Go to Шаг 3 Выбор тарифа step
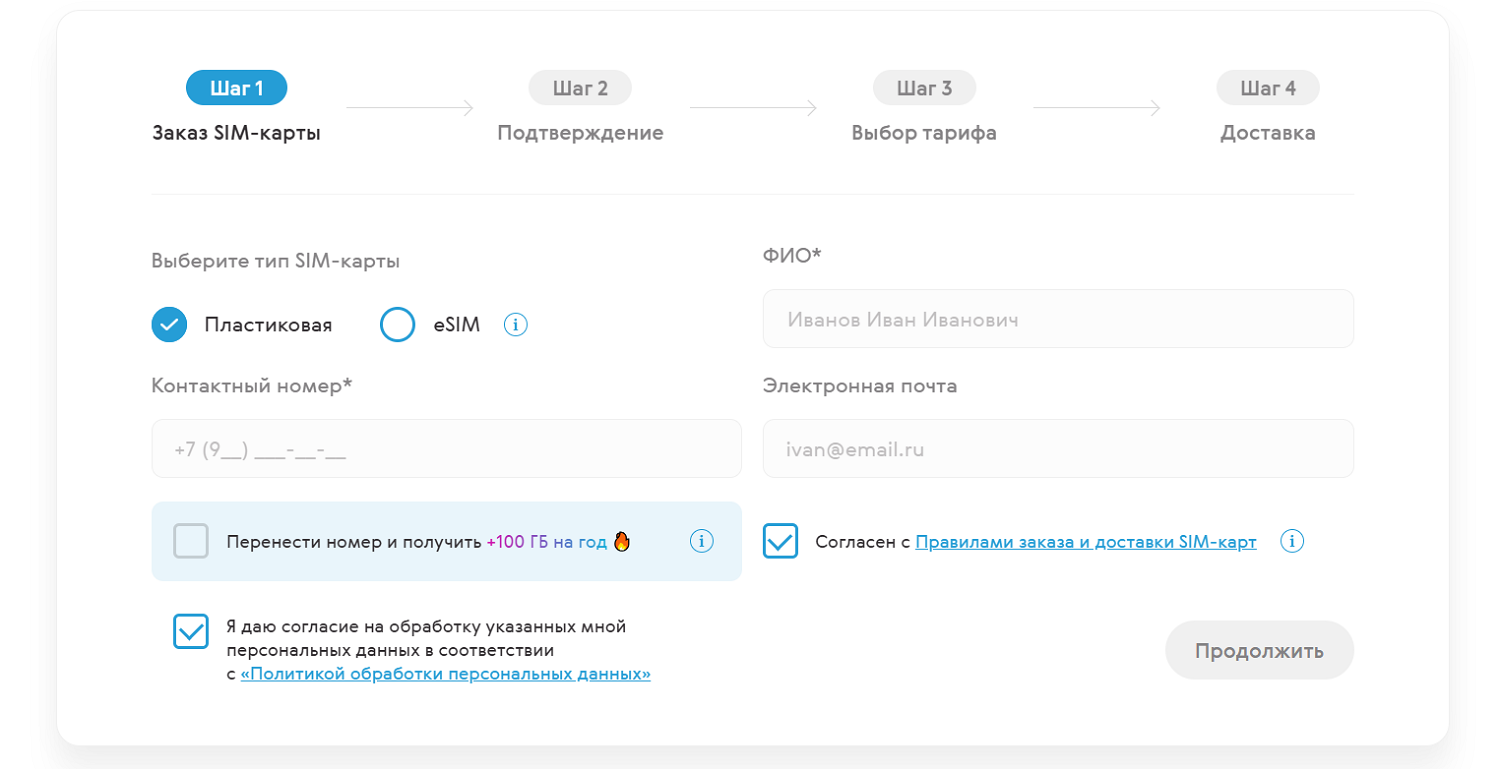Image resolution: width=1500 pixels, height=769 pixels. 924,88
